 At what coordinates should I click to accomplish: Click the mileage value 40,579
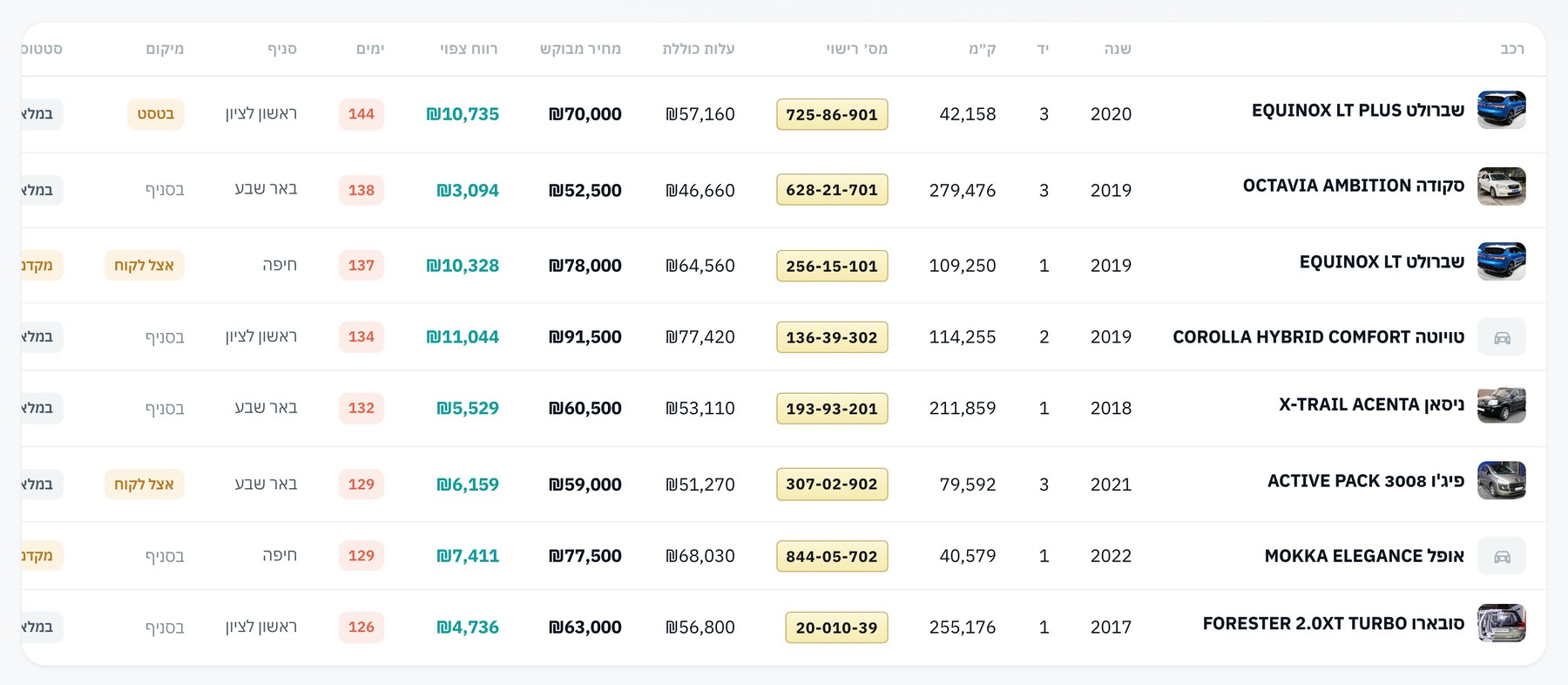pos(968,556)
